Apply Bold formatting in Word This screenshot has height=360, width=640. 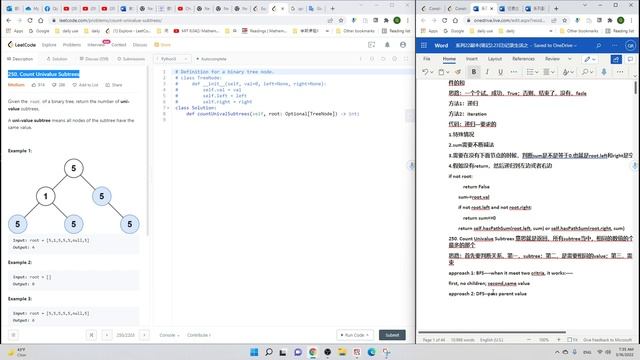474,72
